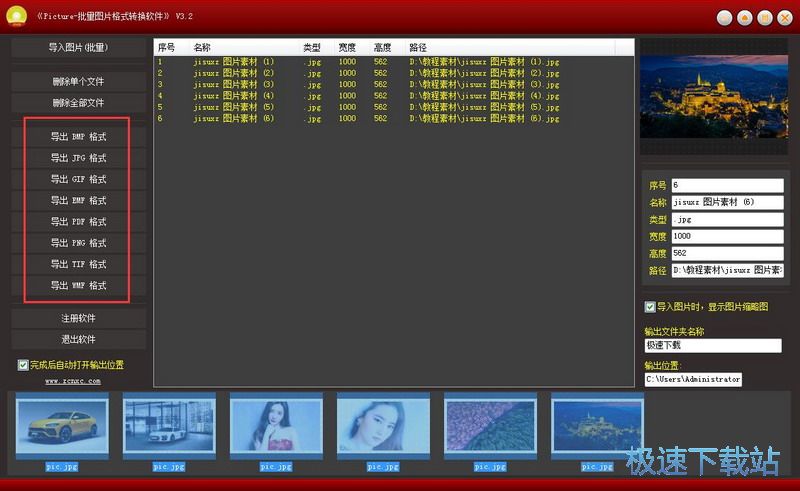
Task: Disable auto-open output location after completion
Action: [x=23, y=365]
